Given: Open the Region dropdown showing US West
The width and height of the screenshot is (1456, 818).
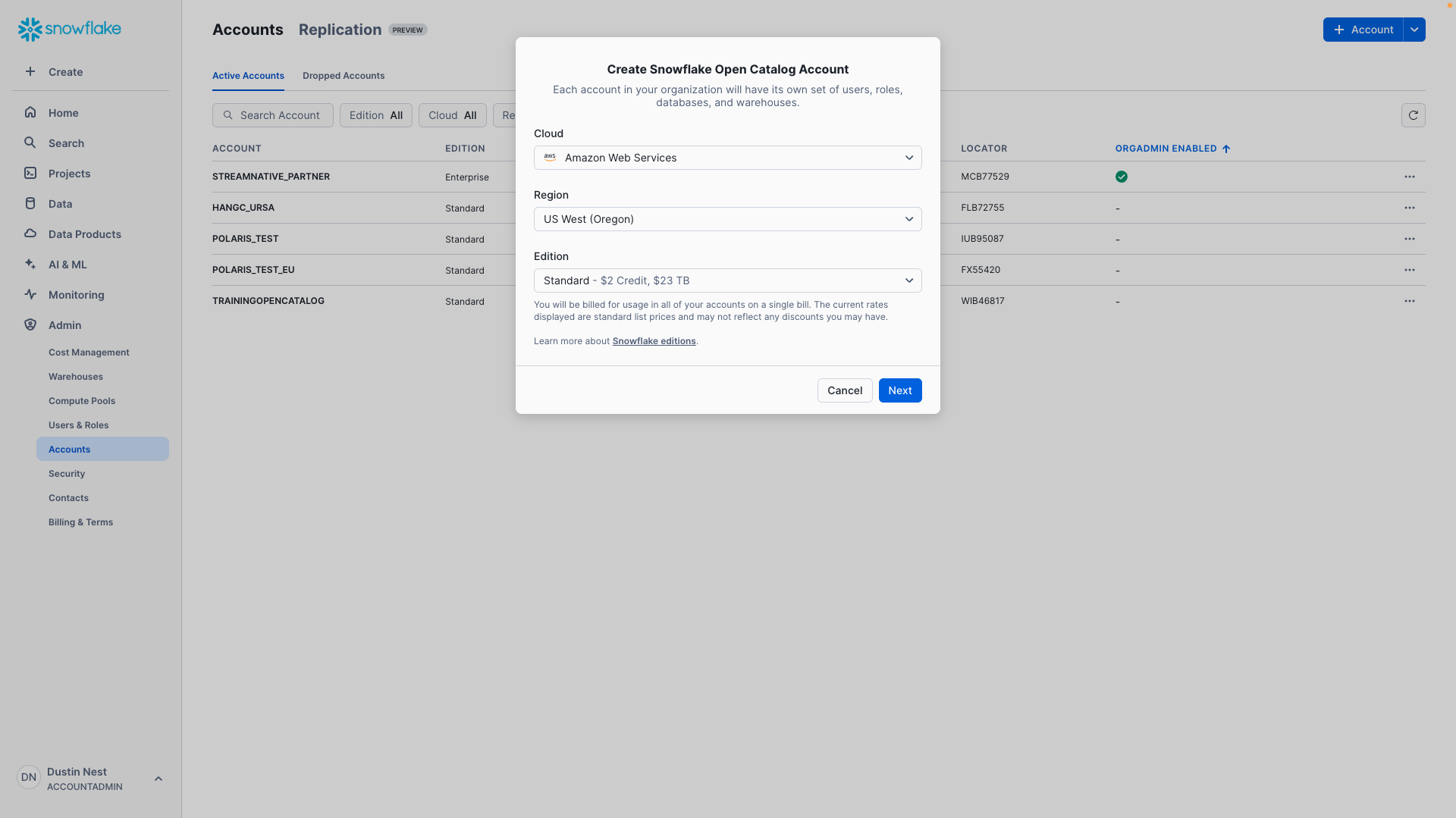Looking at the screenshot, I should click(x=727, y=219).
